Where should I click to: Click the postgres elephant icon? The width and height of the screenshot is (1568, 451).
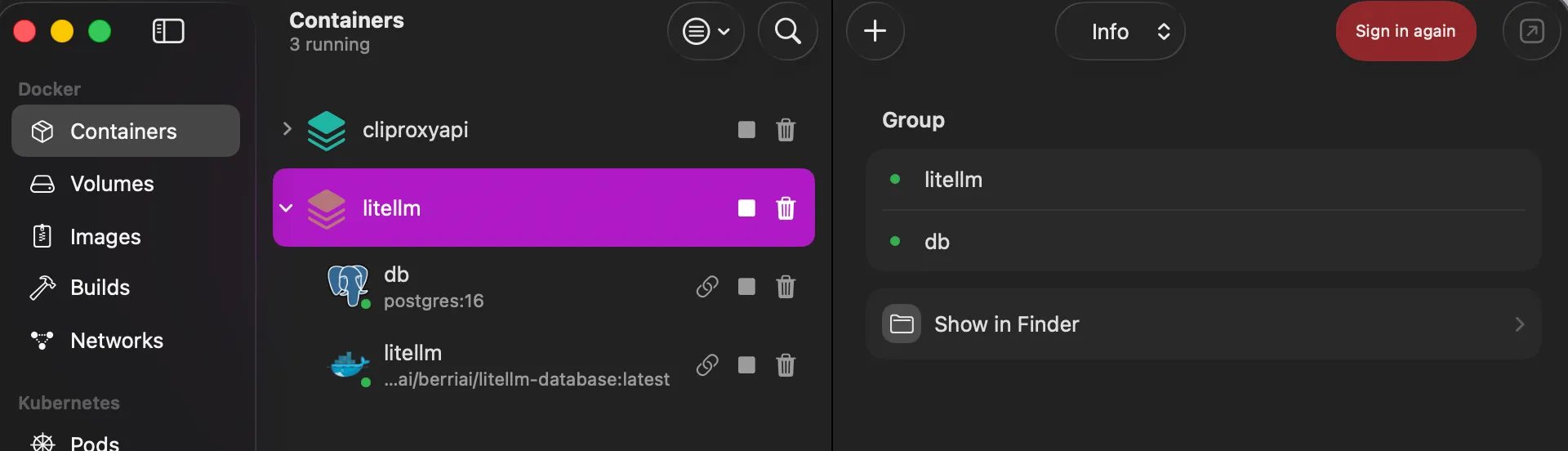(x=348, y=285)
